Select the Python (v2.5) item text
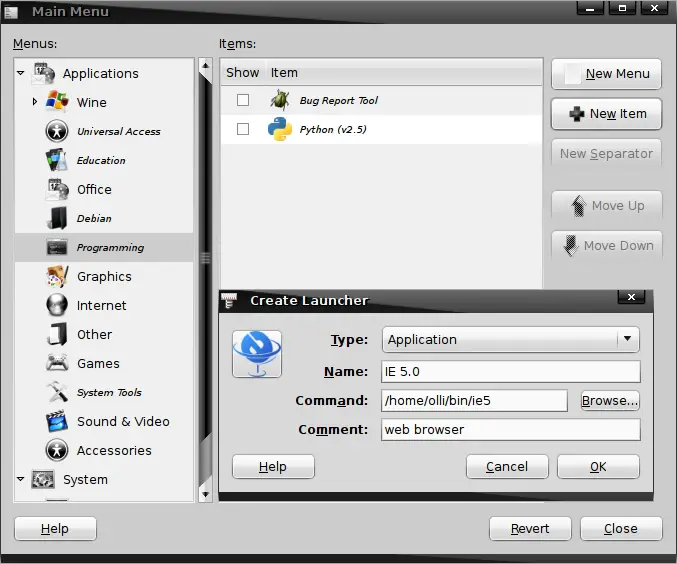 click(x=333, y=130)
